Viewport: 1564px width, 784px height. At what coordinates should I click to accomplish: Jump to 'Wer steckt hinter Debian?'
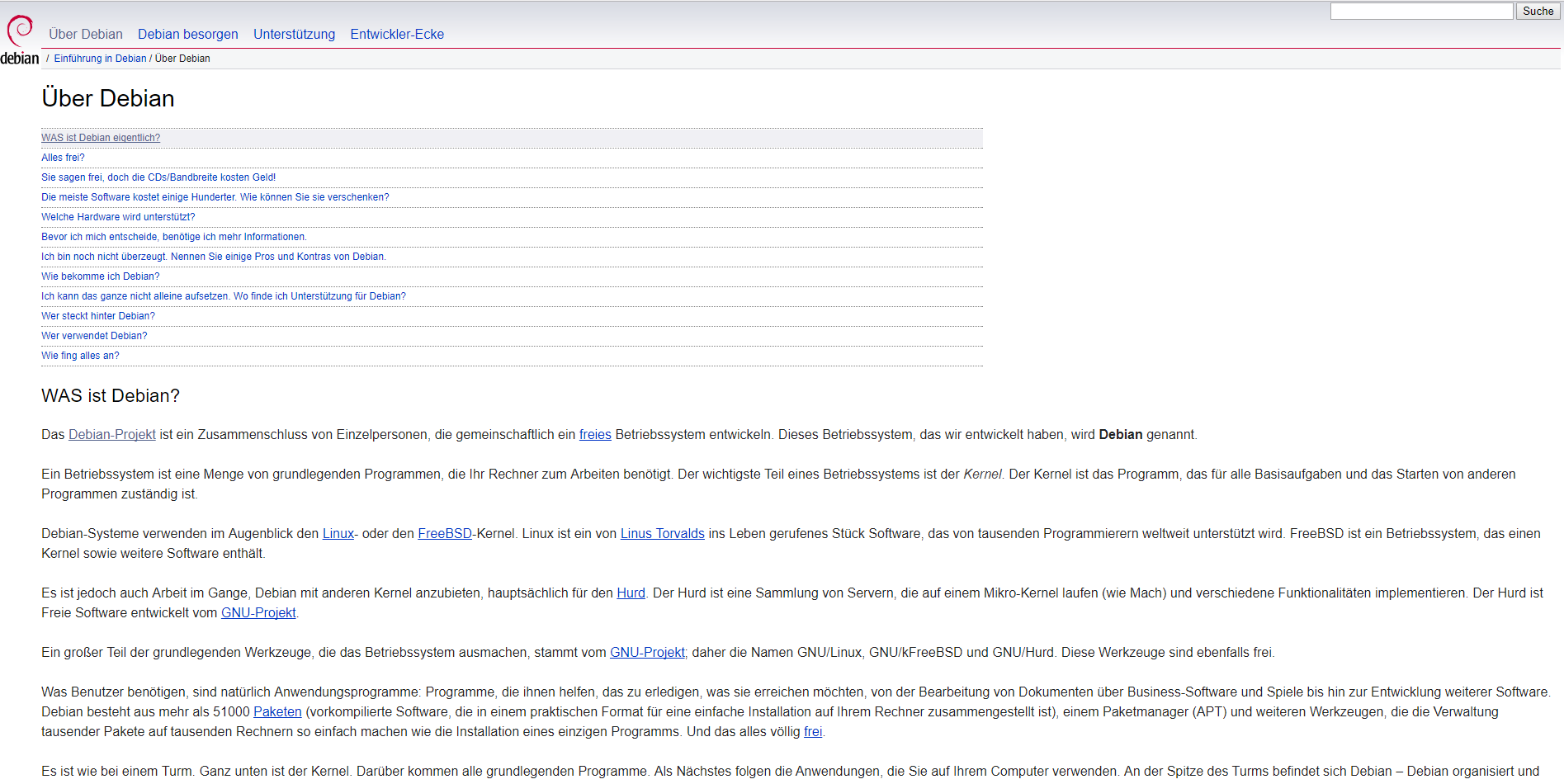pos(98,316)
